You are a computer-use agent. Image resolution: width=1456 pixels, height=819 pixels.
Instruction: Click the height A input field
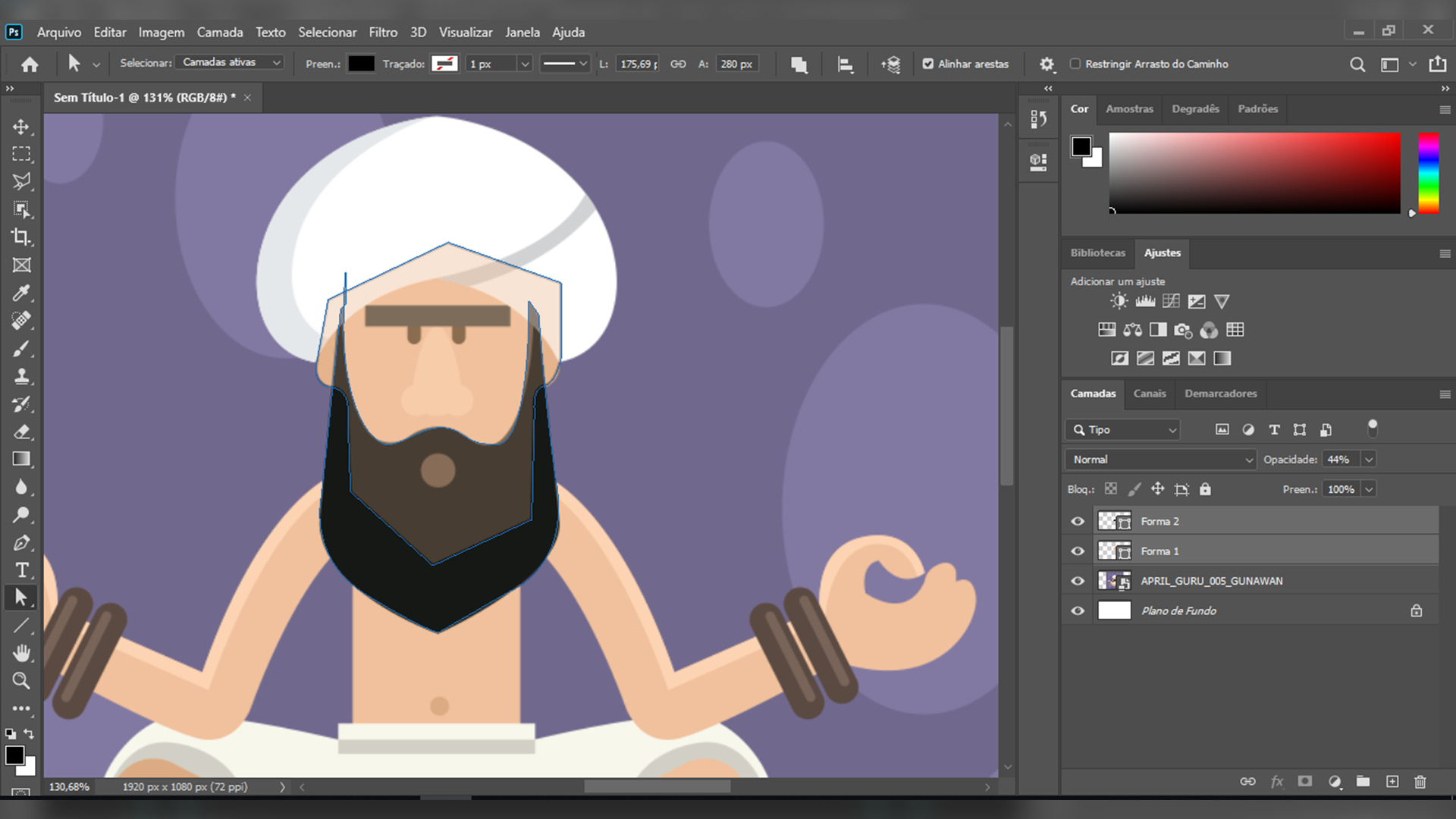coord(737,64)
